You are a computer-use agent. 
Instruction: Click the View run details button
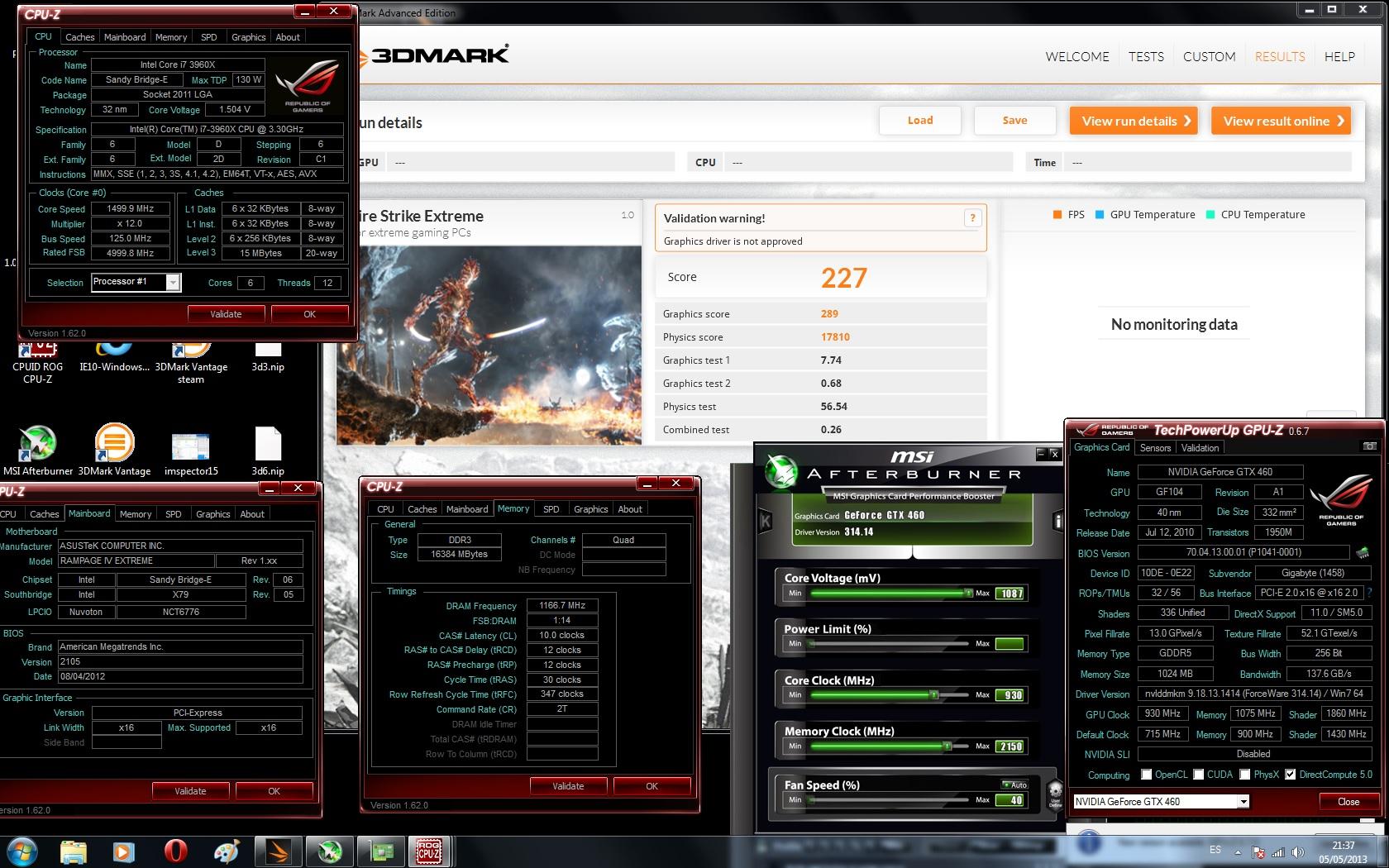1134,121
